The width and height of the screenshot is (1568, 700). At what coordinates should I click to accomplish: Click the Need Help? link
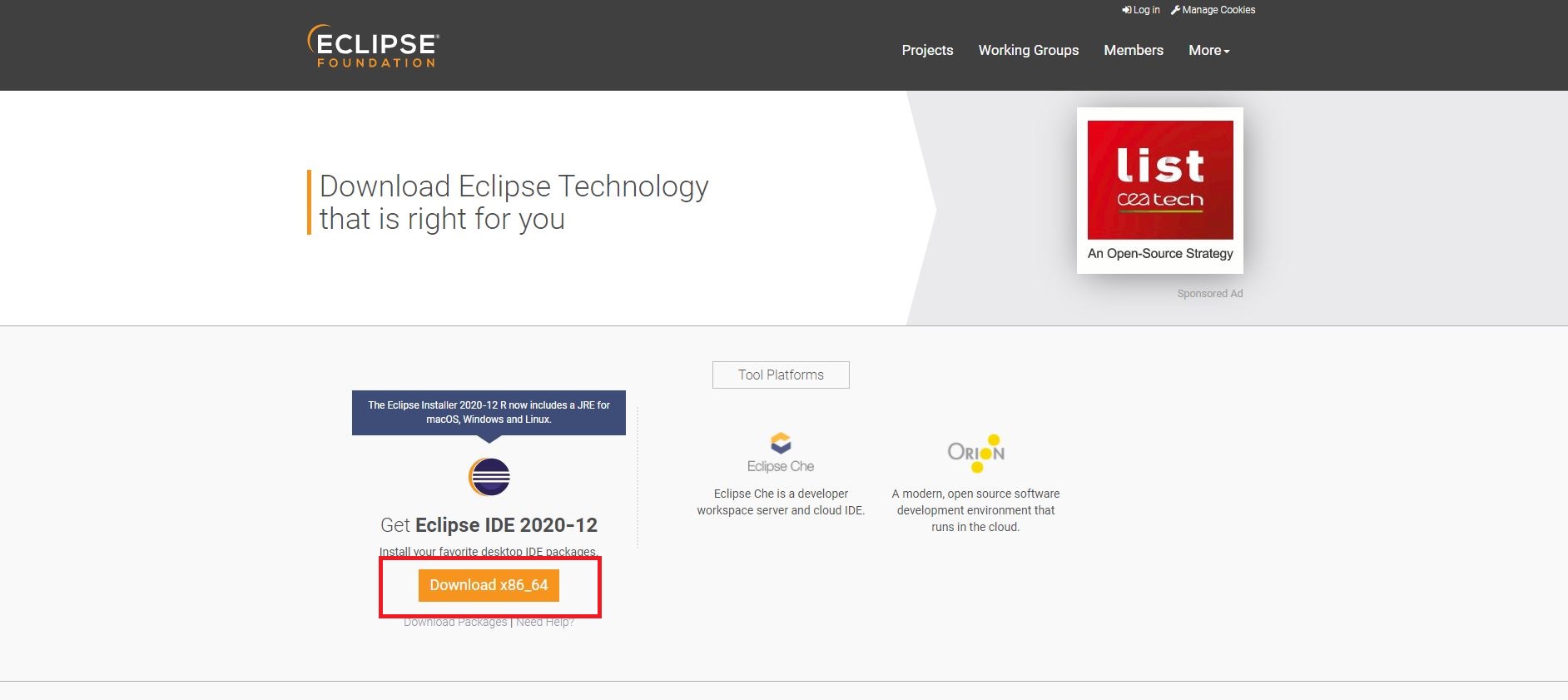pos(545,622)
